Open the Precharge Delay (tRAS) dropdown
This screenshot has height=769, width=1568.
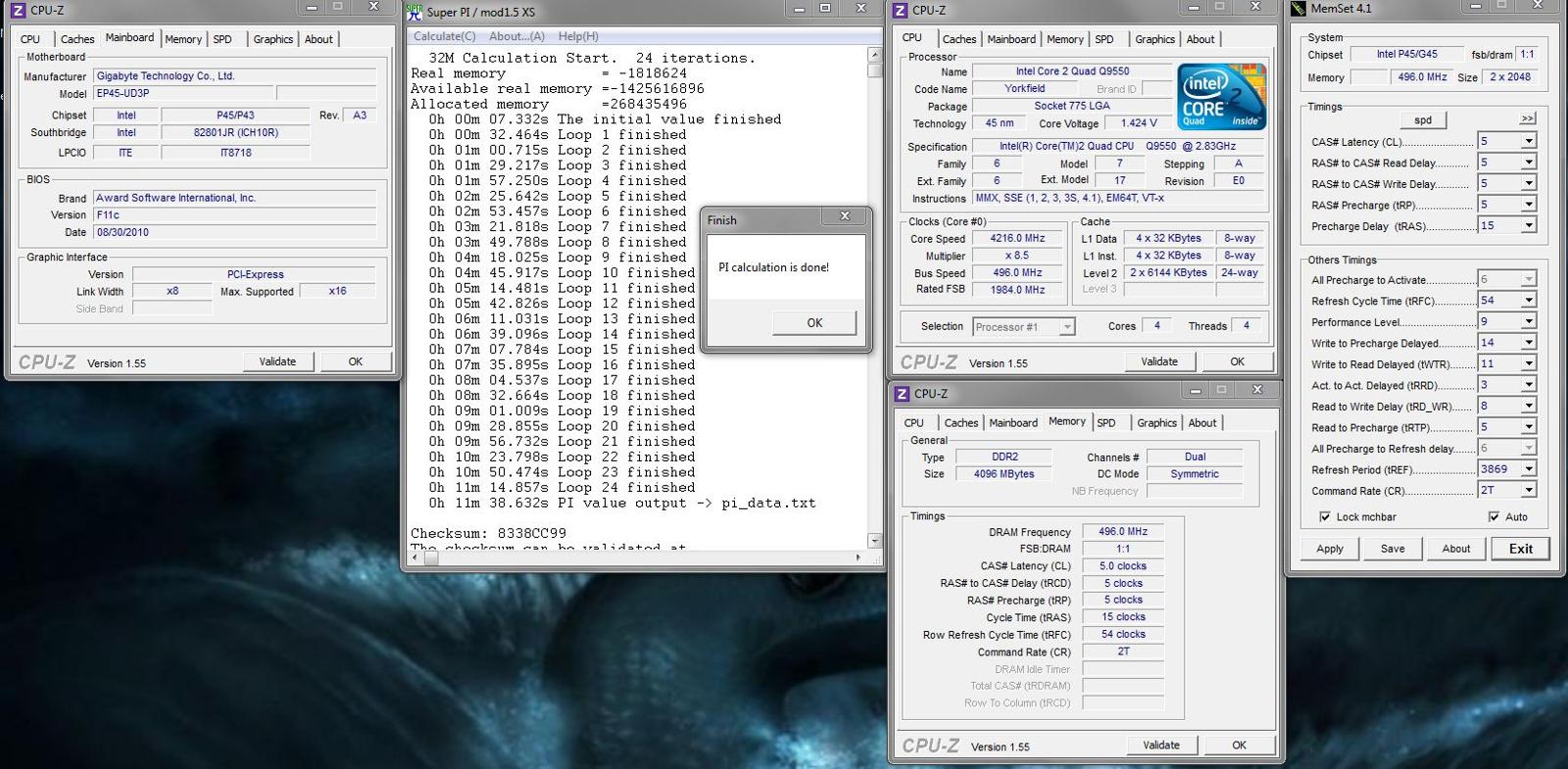1528,225
